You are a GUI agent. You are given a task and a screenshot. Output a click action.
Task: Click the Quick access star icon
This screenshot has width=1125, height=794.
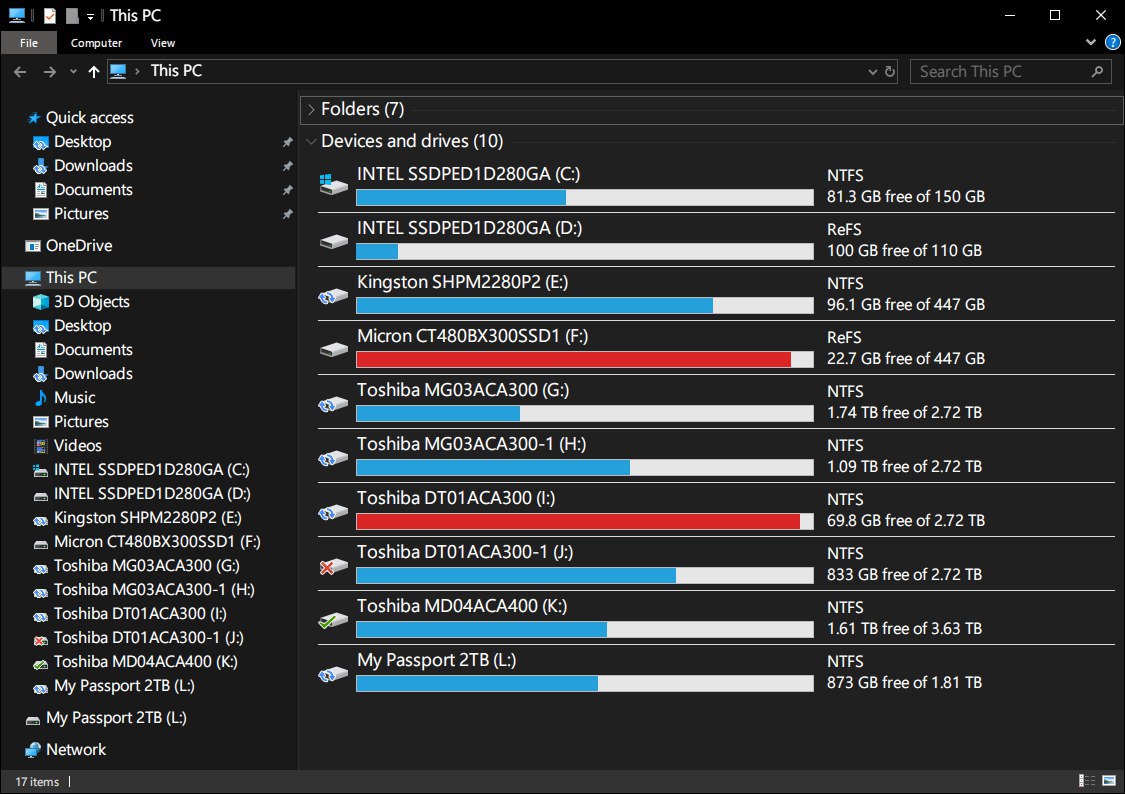(x=33, y=118)
